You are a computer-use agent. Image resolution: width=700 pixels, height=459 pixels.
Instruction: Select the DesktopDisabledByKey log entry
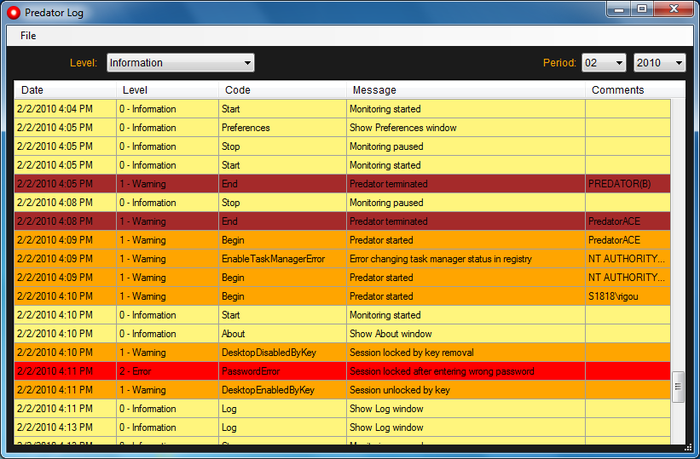342,352
